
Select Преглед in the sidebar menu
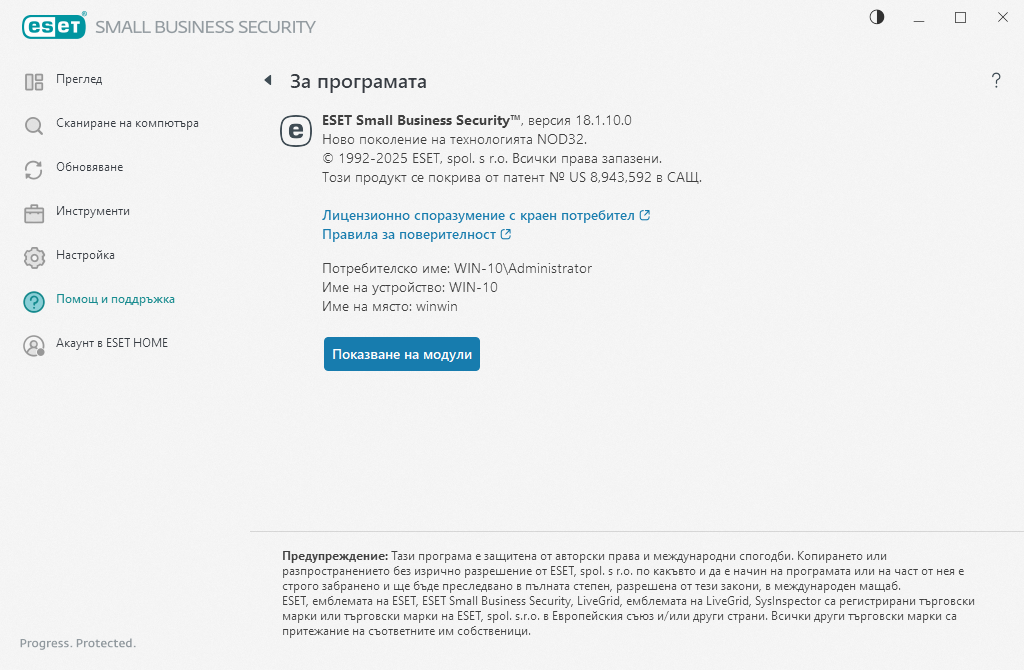point(77,80)
